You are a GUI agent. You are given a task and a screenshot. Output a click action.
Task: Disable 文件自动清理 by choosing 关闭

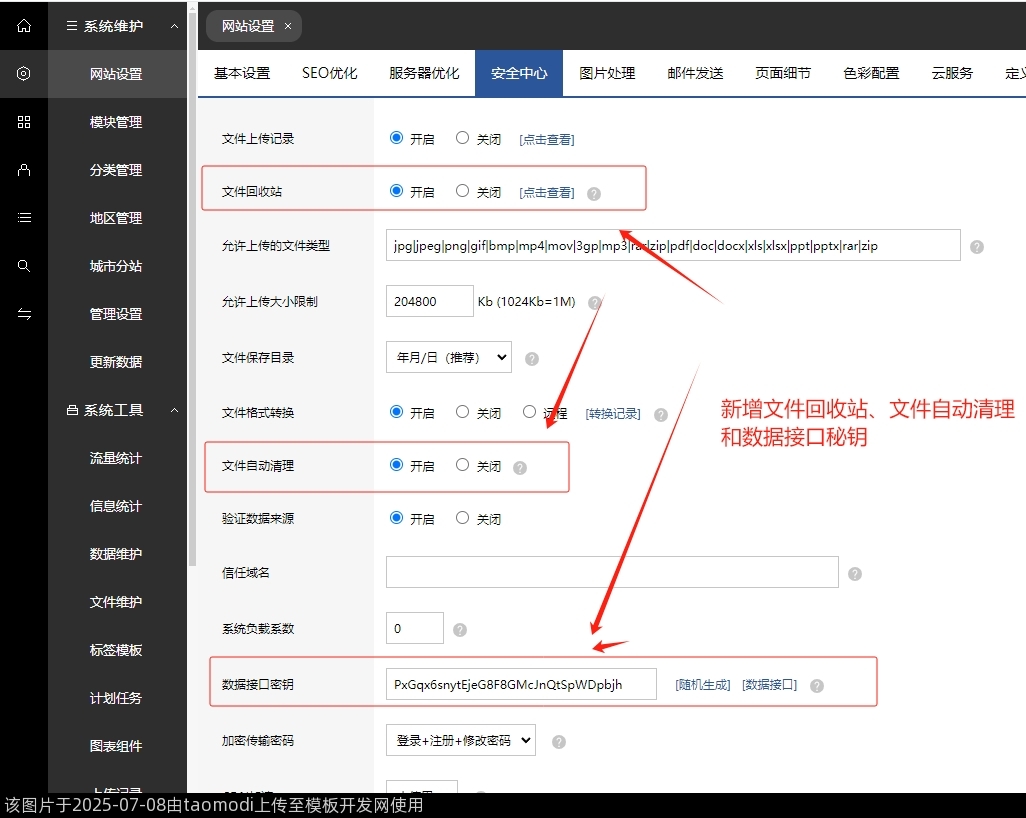pos(461,466)
